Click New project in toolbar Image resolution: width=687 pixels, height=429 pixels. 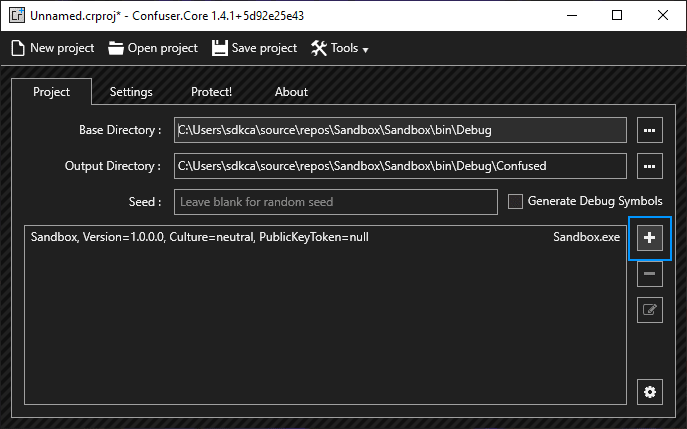(53, 48)
